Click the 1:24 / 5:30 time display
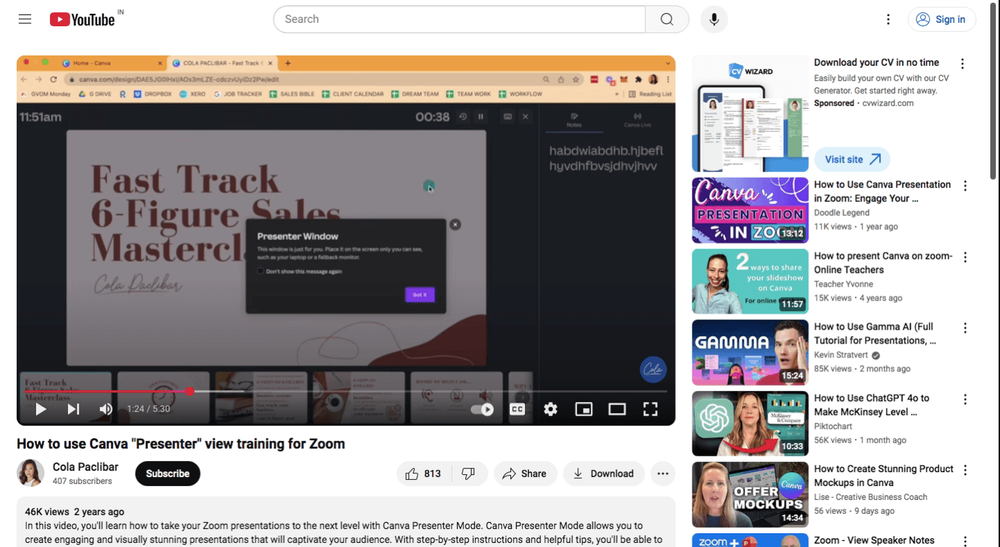The height and width of the screenshot is (547, 1000). [x=148, y=409]
